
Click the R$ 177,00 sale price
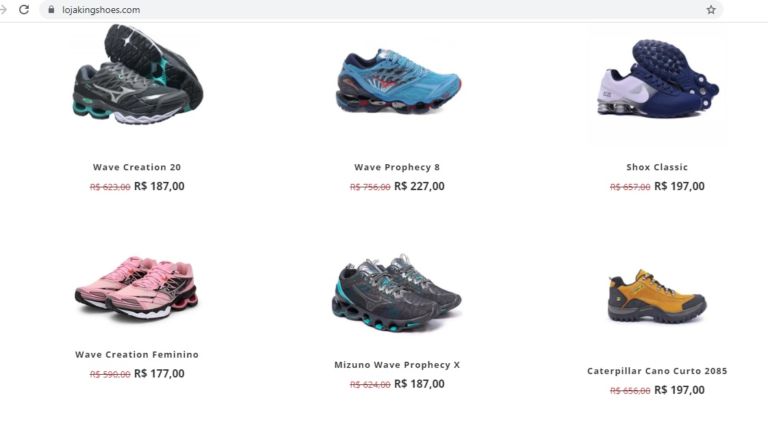(x=159, y=374)
